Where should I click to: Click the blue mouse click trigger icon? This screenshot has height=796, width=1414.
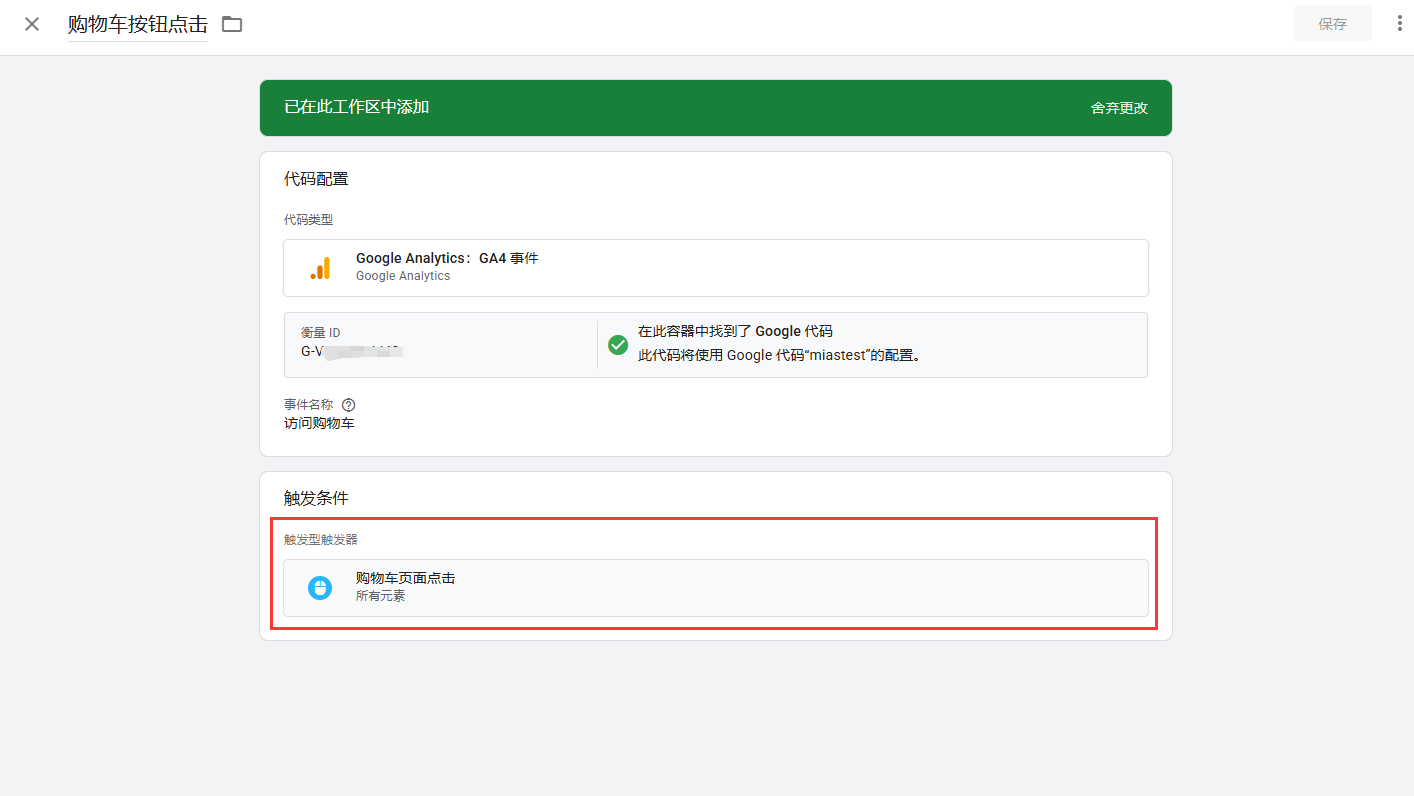(x=320, y=588)
